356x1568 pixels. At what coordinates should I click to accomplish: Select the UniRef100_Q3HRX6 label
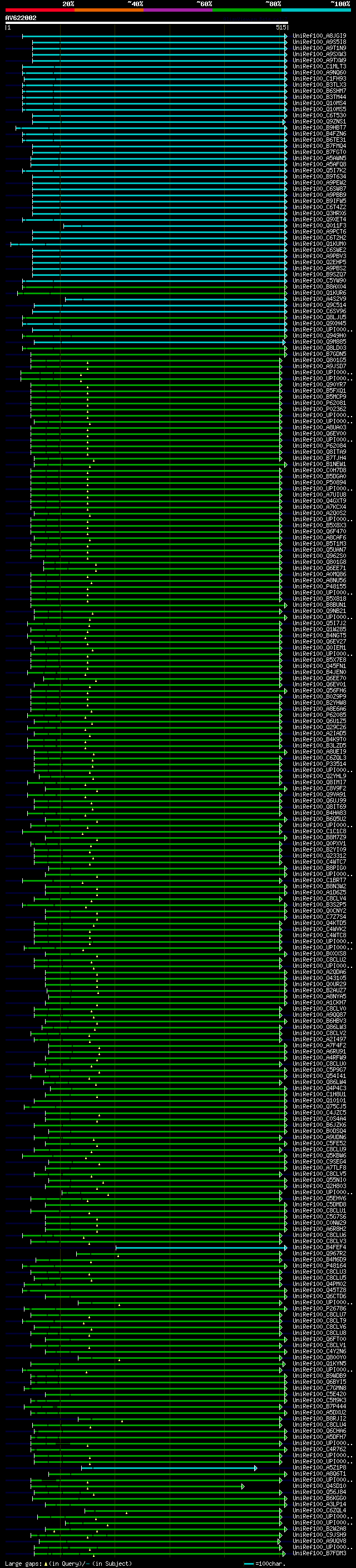pyautogui.click(x=319, y=214)
